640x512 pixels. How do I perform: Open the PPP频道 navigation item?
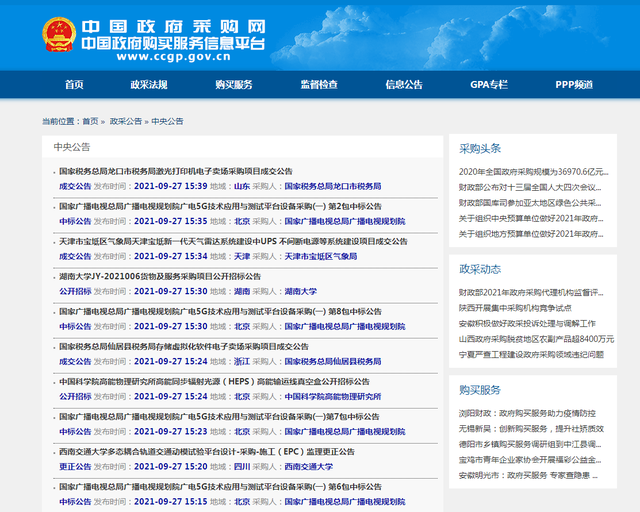[x=574, y=85]
